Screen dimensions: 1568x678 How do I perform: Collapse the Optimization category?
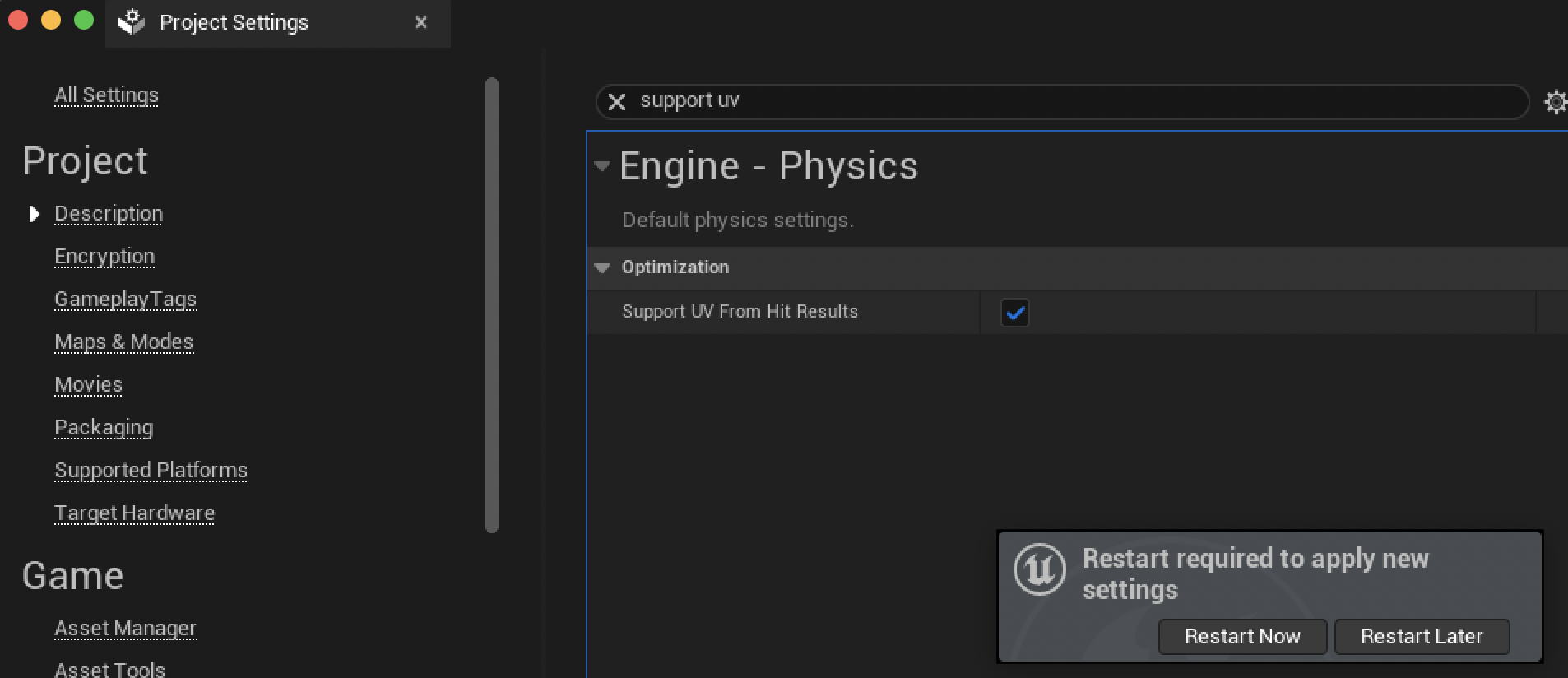(602, 267)
